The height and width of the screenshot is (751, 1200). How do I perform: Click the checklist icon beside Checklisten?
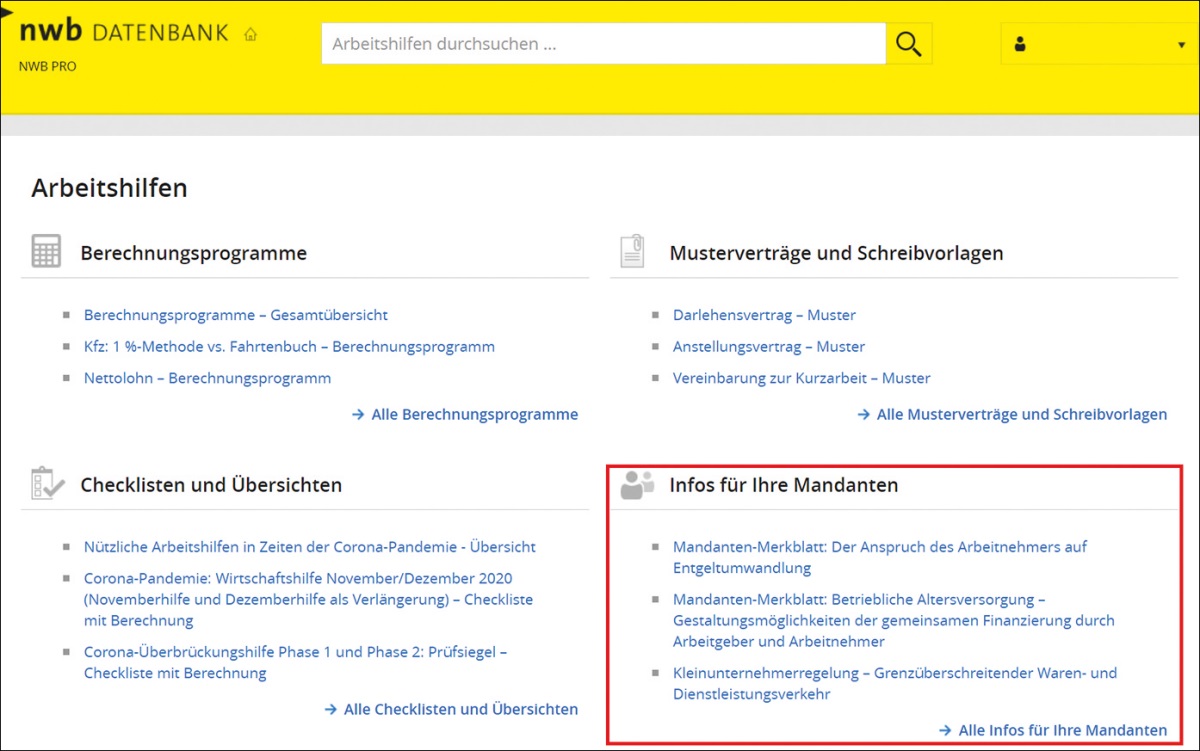coord(46,484)
